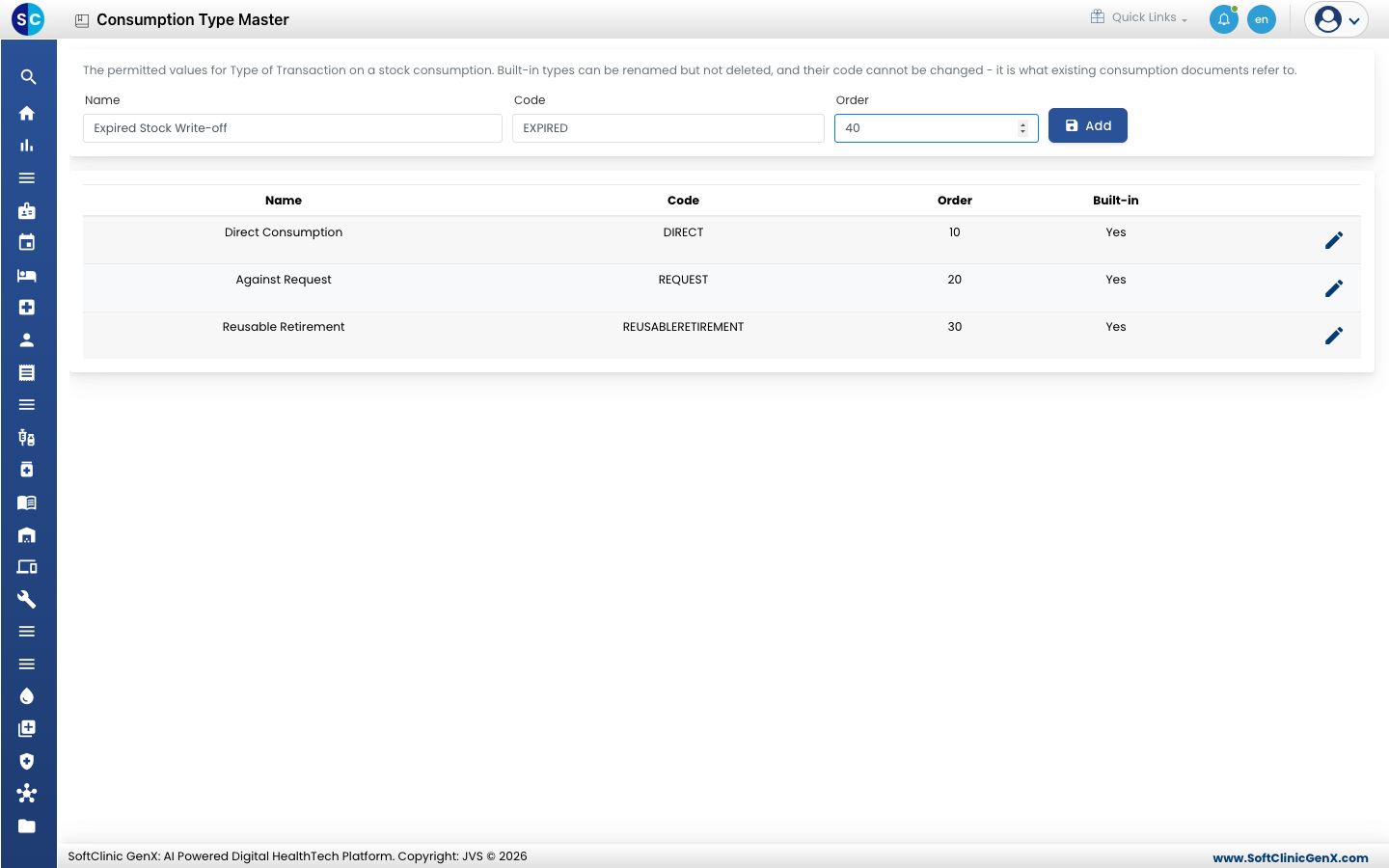Open the ID badge icon in sidebar
Viewport: 1389px width, 868px height.
[x=27, y=210]
